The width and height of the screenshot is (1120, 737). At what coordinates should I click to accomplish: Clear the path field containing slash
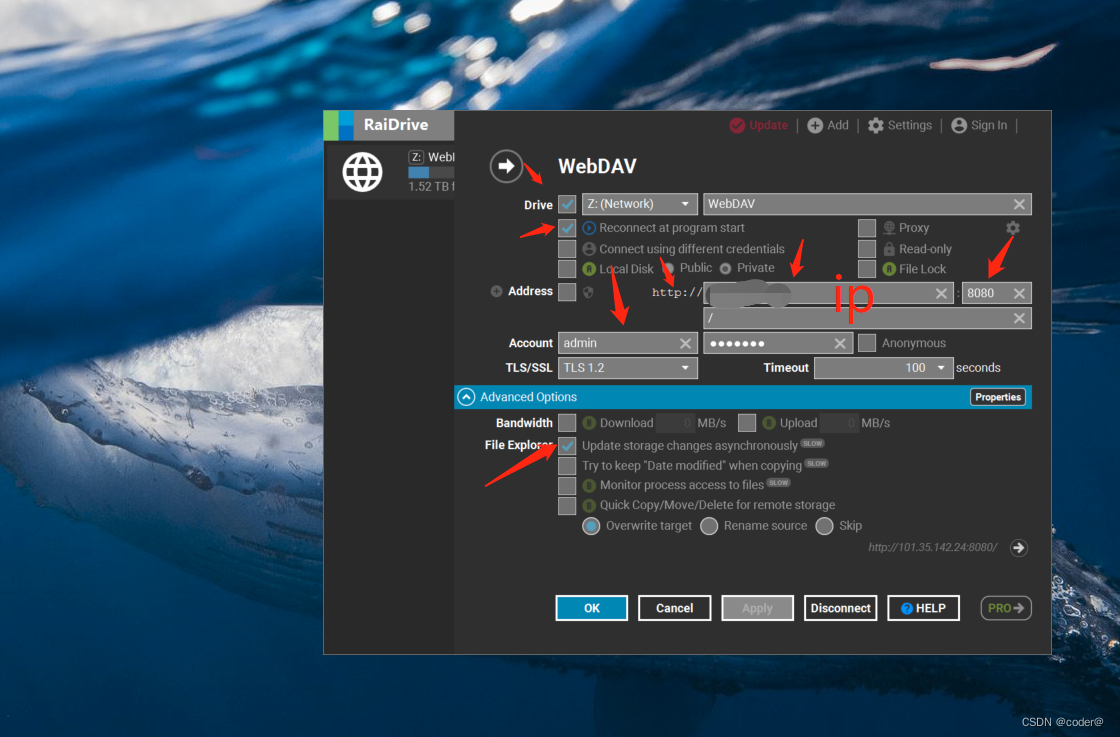pyautogui.click(x=1019, y=319)
